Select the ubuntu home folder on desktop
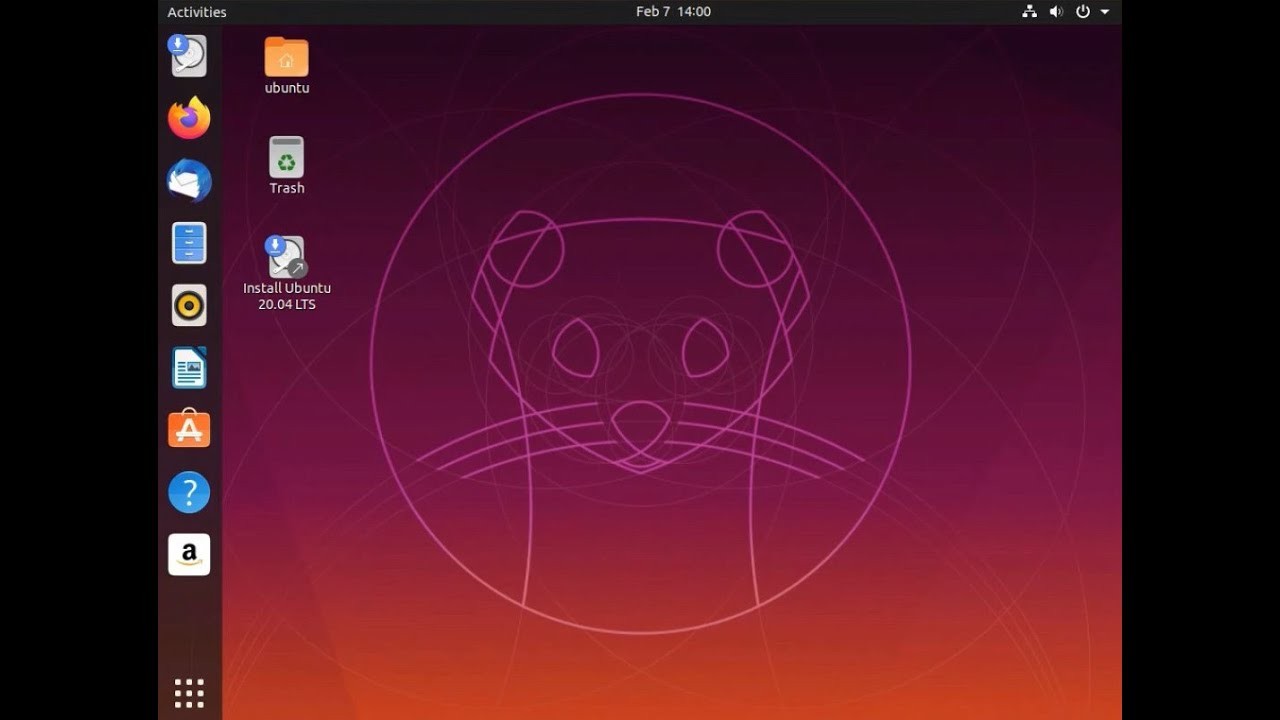The height and width of the screenshot is (720, 1280). click(287, 57)
